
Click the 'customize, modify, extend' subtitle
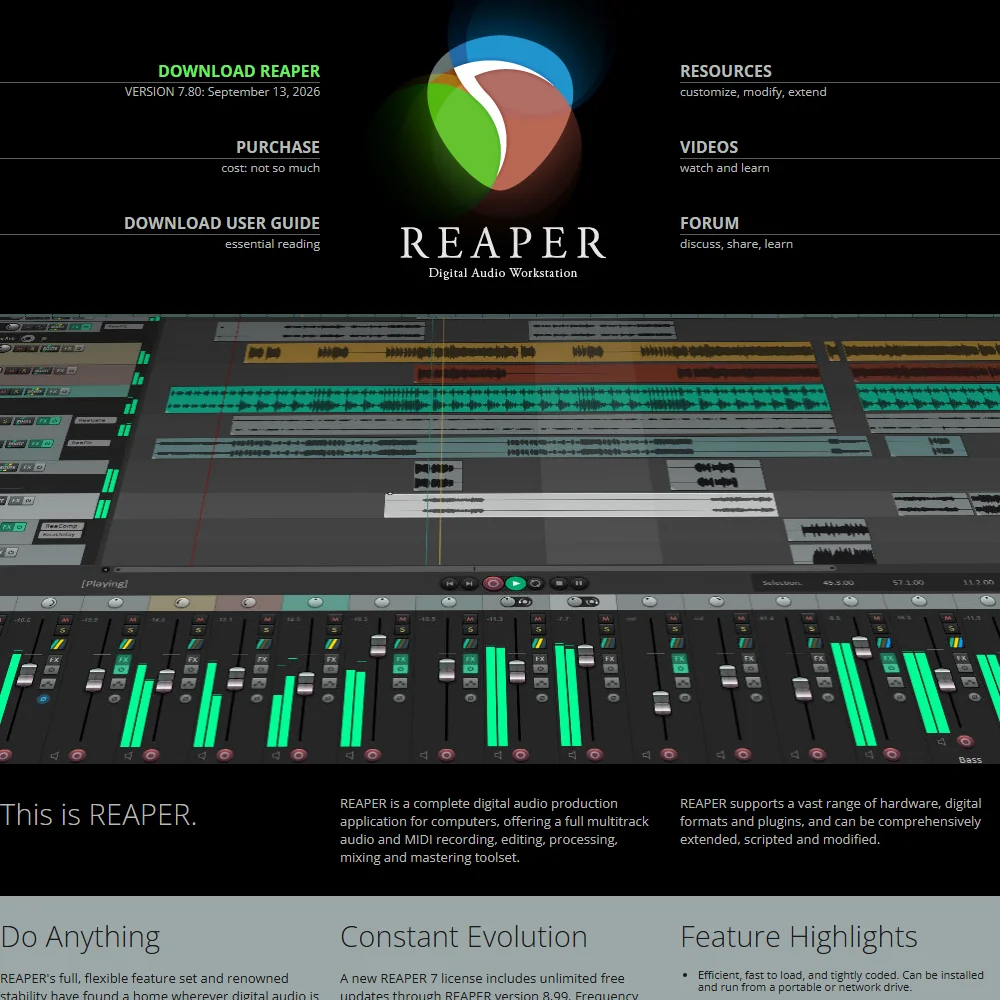[x=753, y=92]
